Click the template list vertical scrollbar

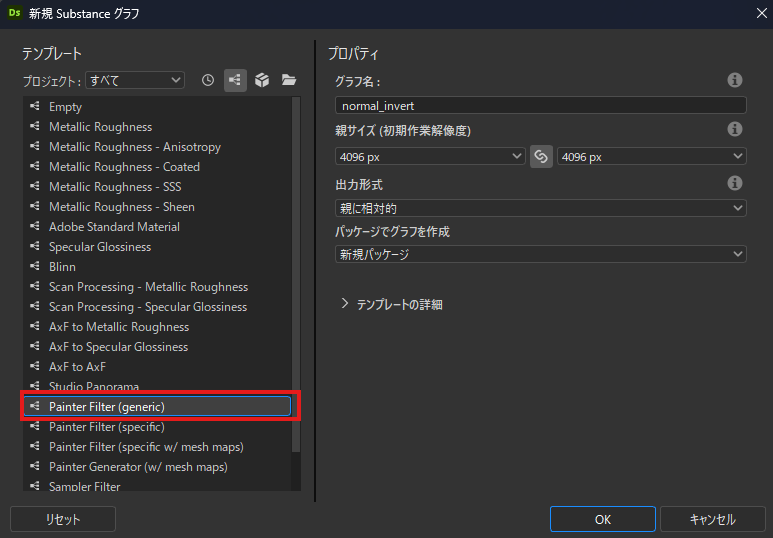click(x=296, y=274)
